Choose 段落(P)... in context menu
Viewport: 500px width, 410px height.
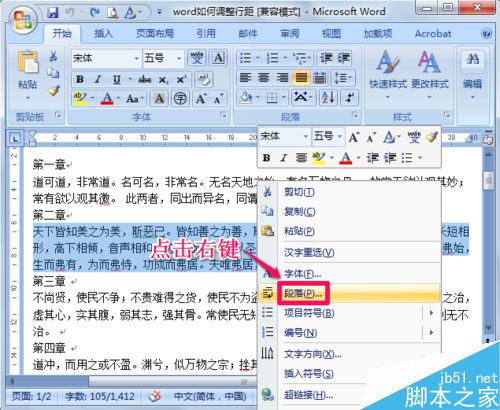(x=349, y=293)
